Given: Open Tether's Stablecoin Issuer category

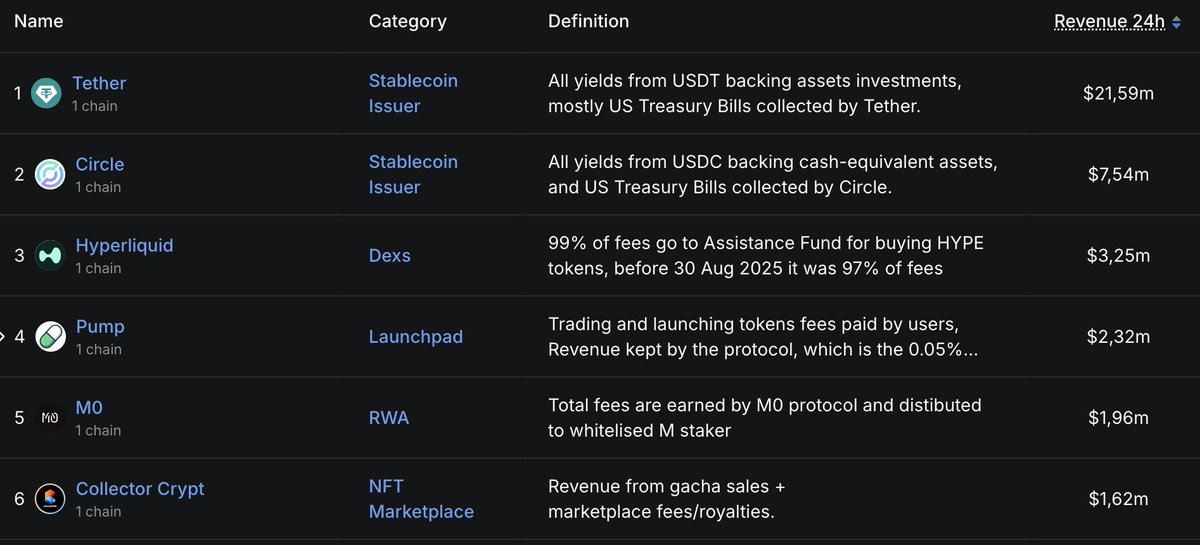Looking at the screenshot, I should click(x=413, y=93).
